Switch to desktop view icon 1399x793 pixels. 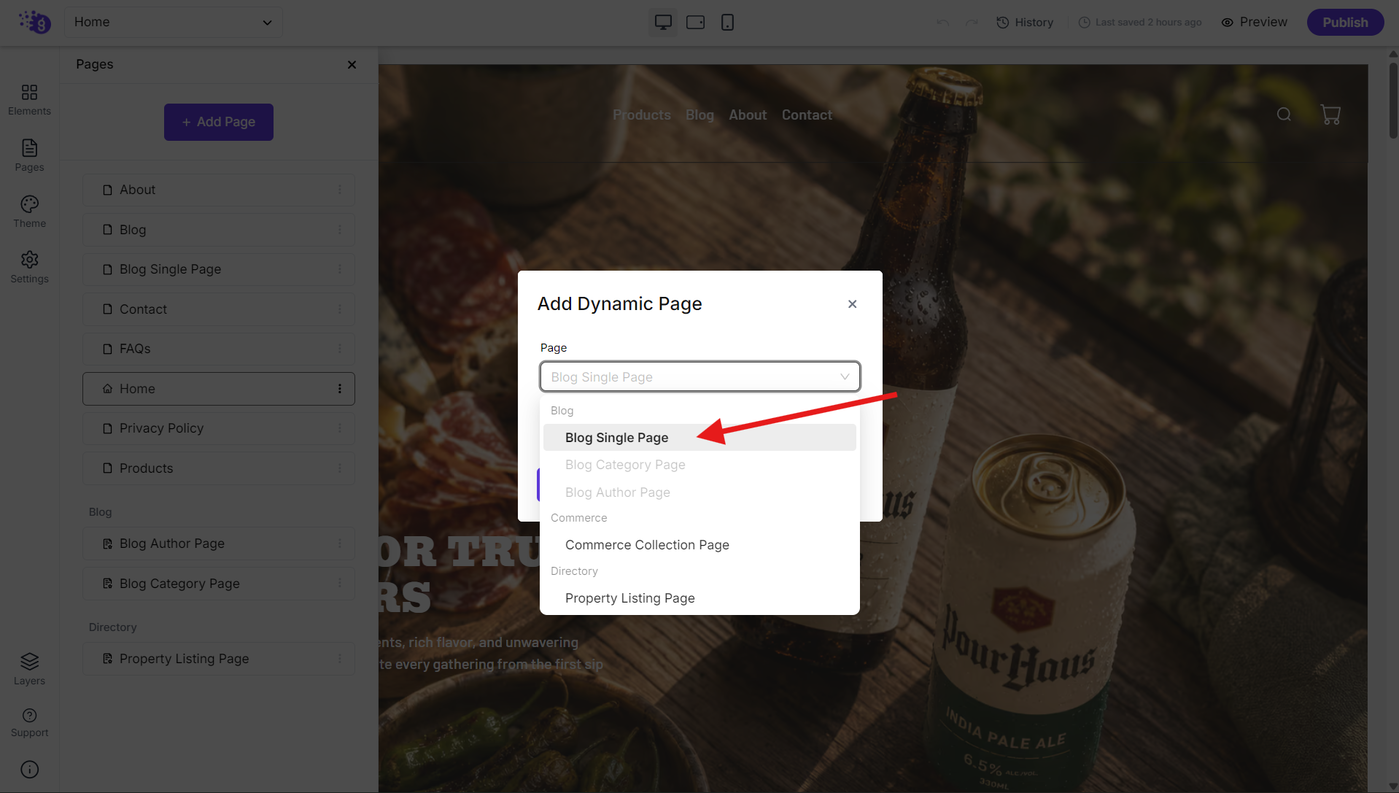click(x=663, y=22)
